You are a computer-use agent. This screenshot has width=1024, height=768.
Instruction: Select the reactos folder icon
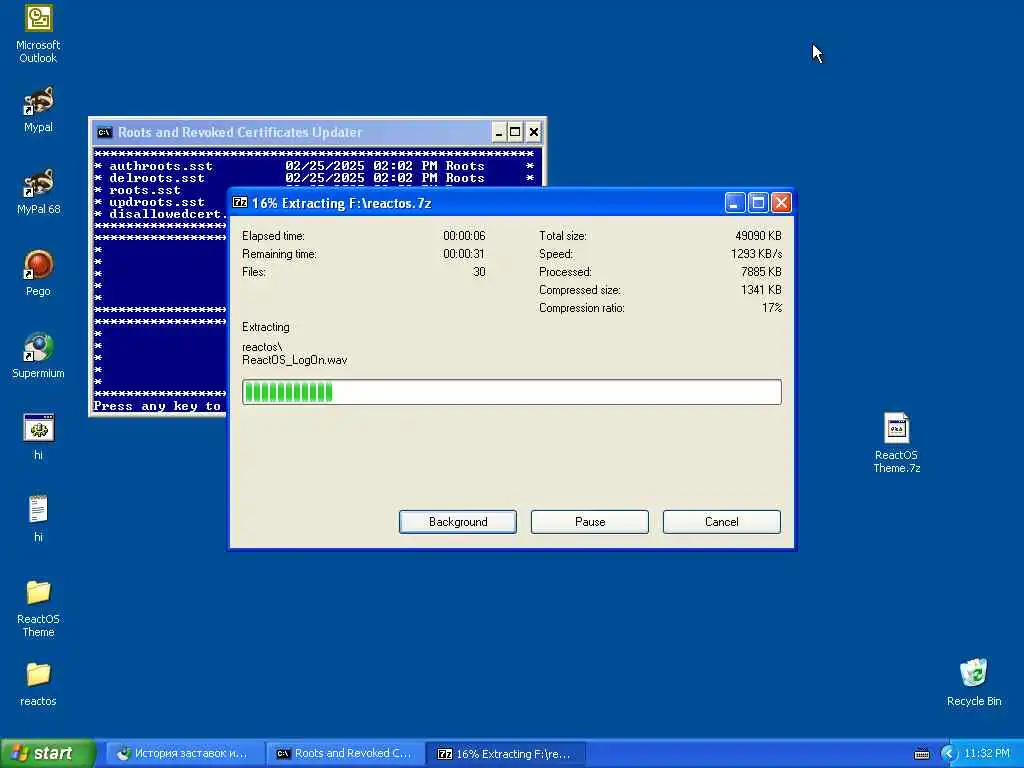(38, 684)
